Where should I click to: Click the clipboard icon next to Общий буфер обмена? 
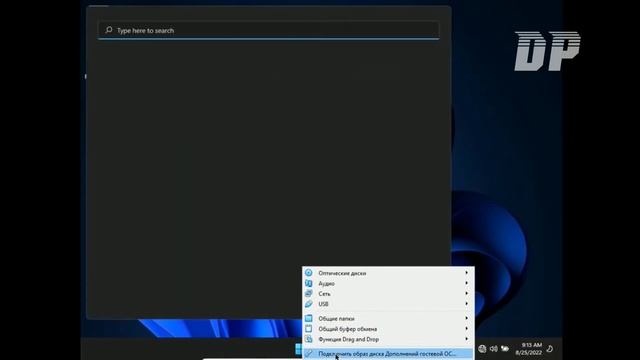click(x=309, y=329)
